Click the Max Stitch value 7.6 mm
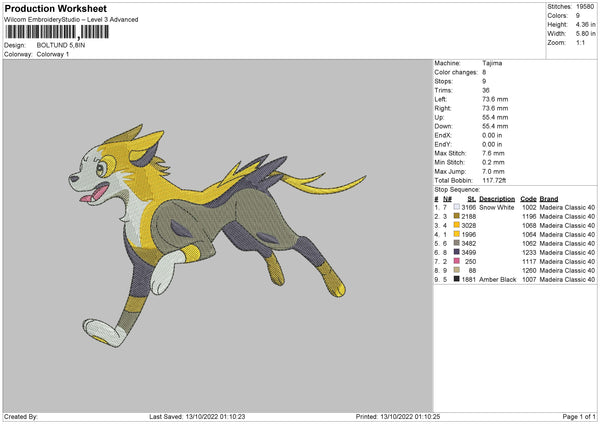 click(493, 153)
